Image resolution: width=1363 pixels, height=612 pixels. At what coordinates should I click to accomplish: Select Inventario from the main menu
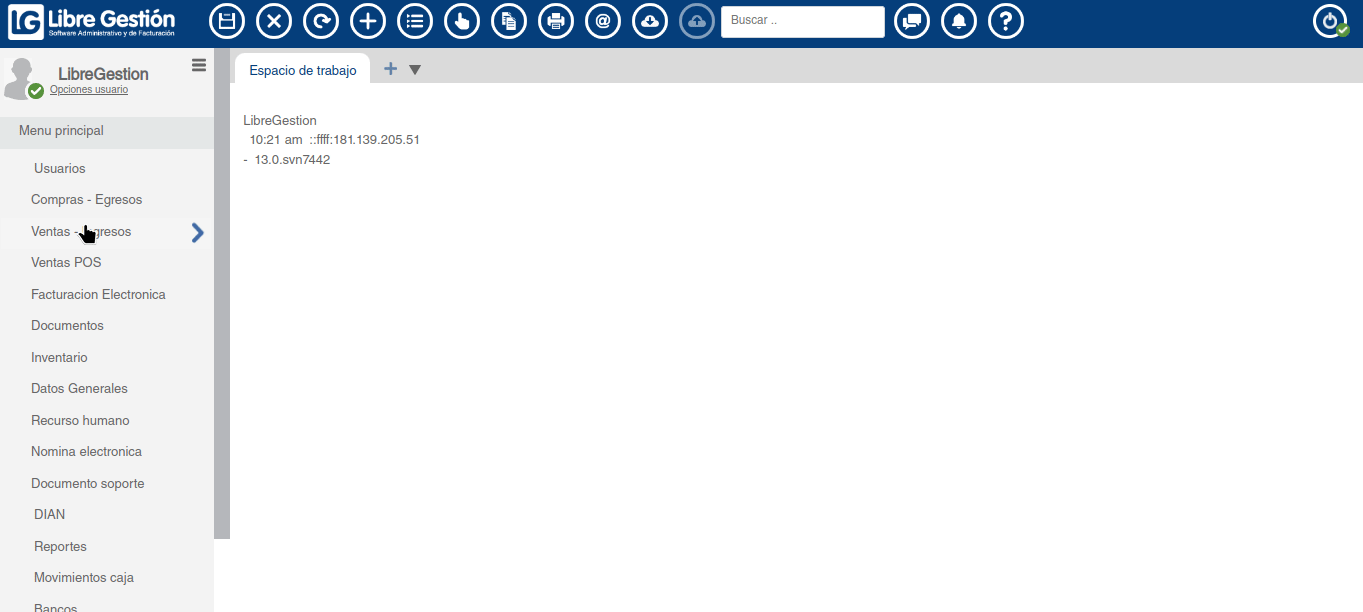[59, 357]
